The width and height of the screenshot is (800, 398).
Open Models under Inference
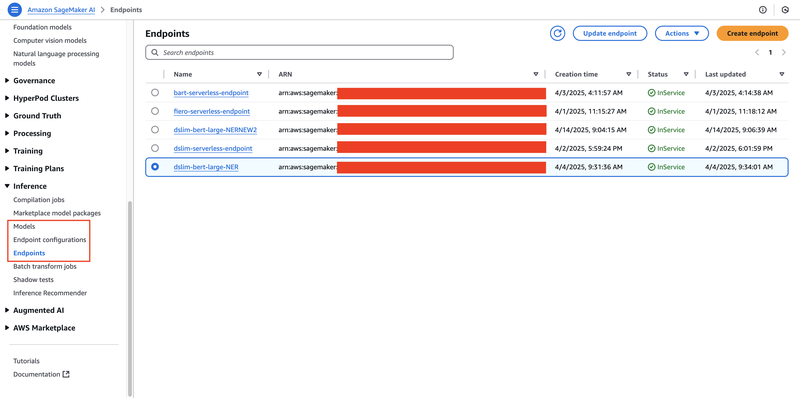24,226
